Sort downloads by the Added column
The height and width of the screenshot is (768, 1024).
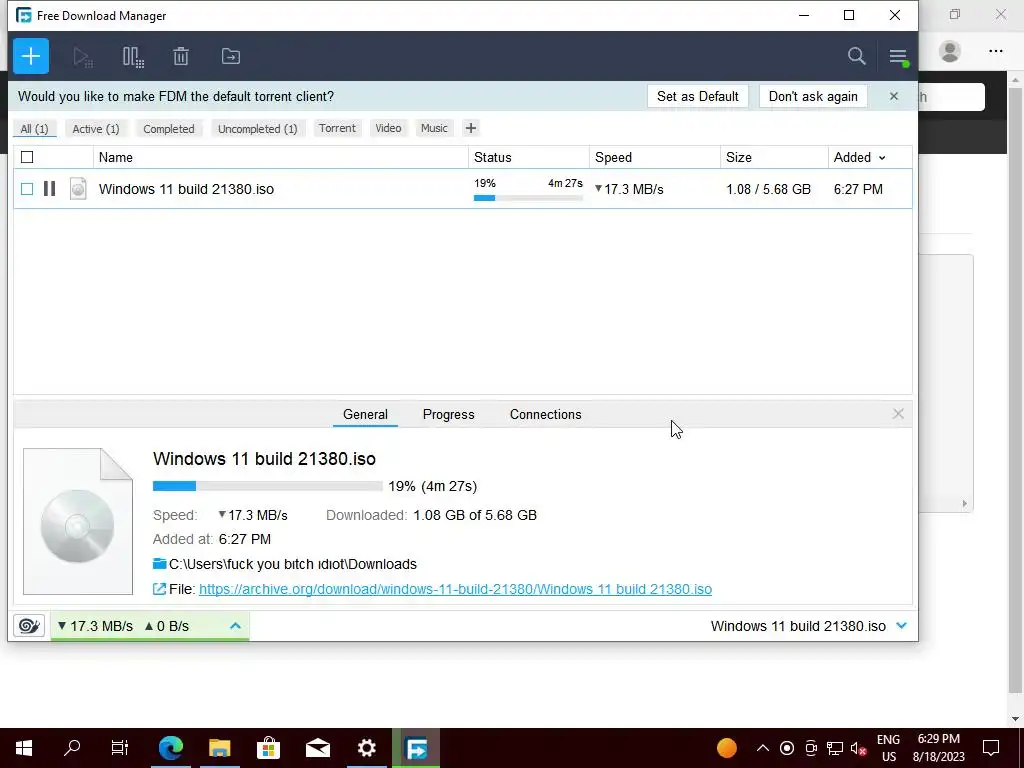(x=859, y=157)
